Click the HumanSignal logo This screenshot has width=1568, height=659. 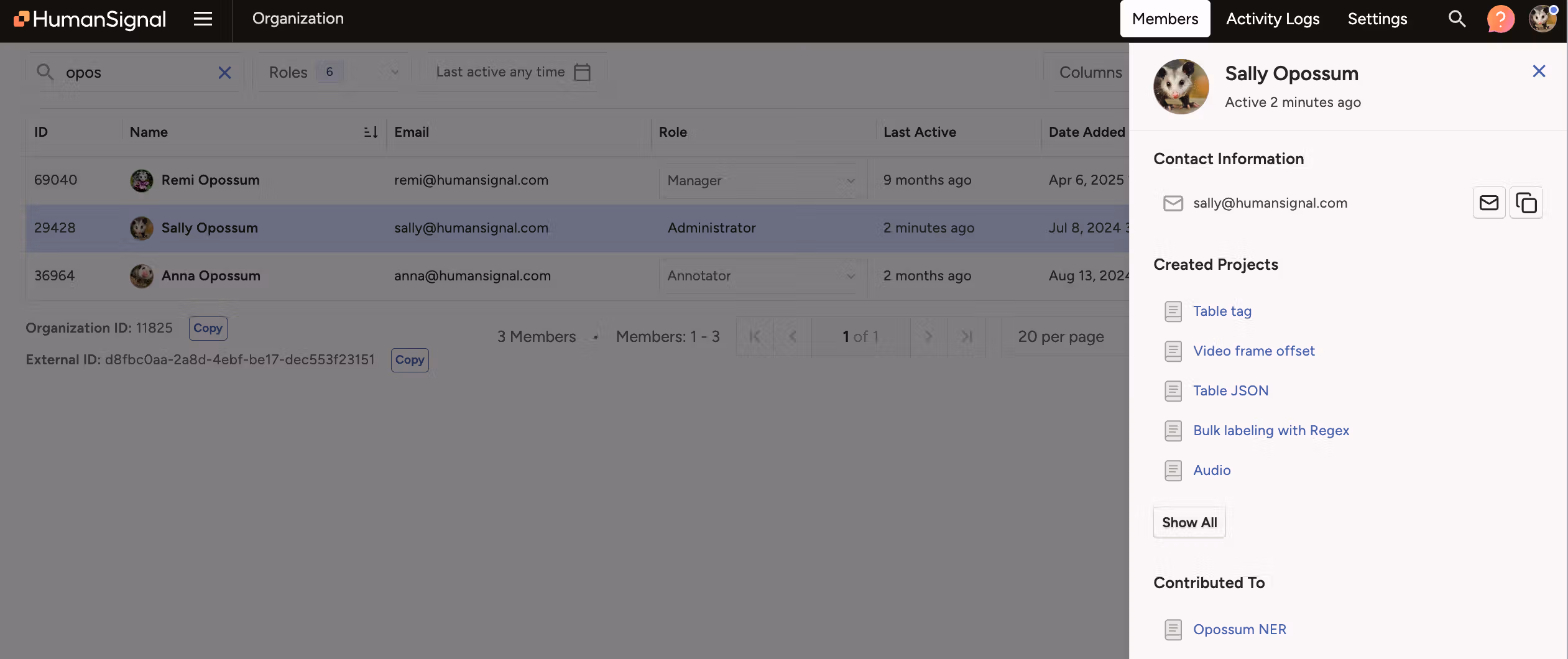click(x=89, y=19)
